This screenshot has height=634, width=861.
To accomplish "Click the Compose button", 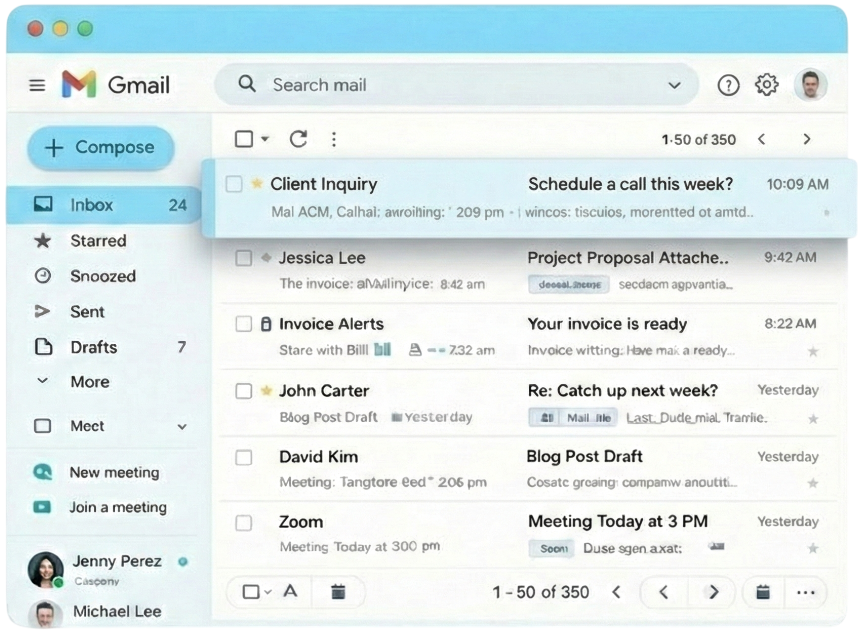I will coord(100,148).
